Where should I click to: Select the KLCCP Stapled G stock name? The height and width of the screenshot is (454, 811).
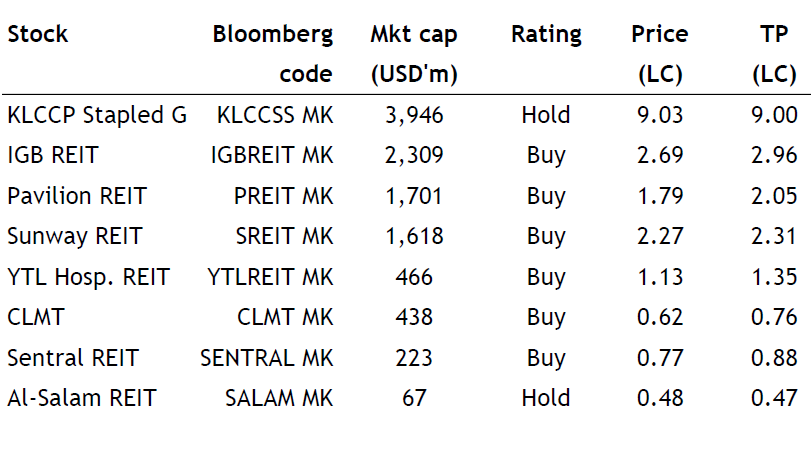click(96, 115)
